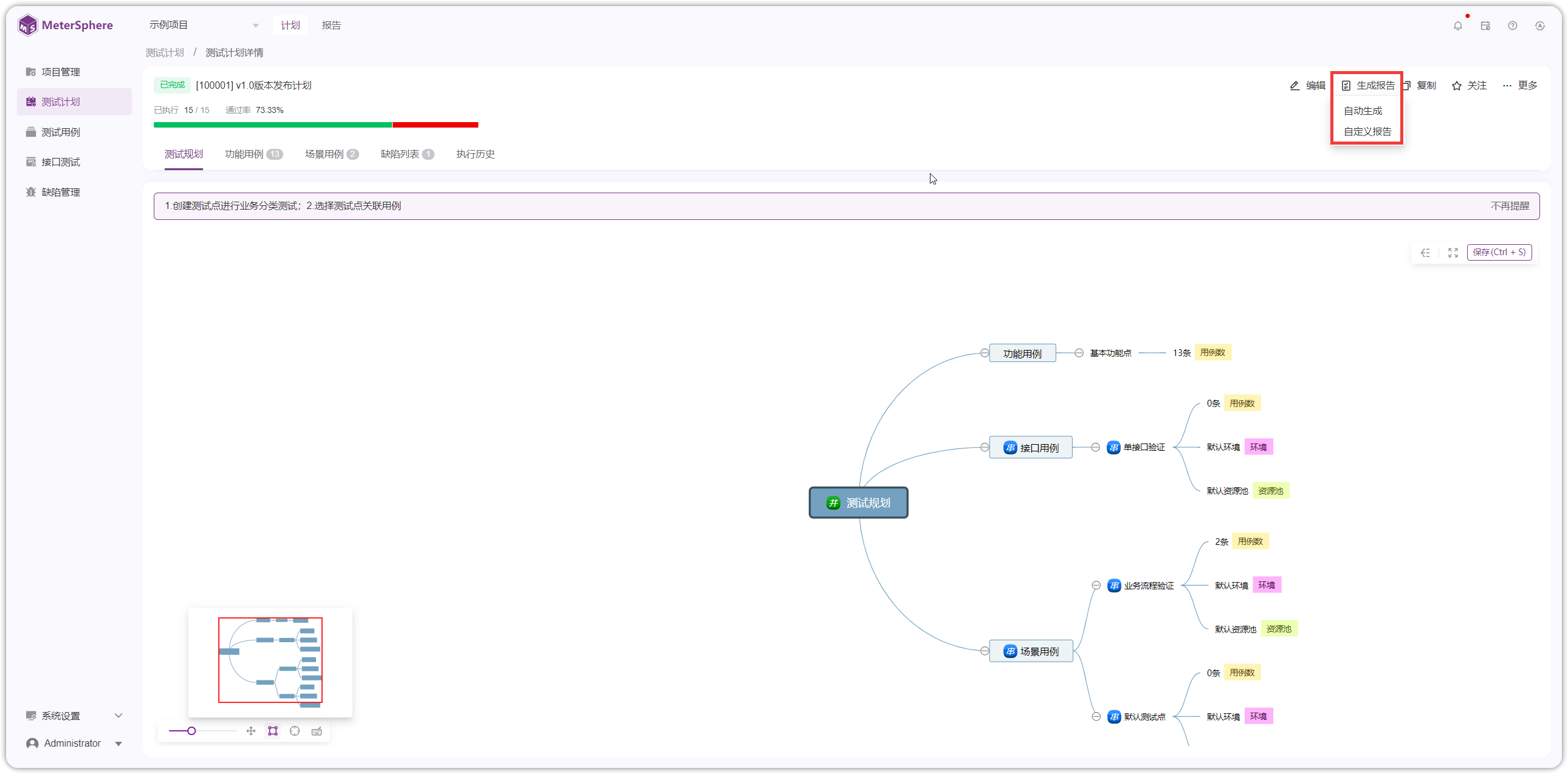1568x774 pixels.
Task: Collapse the 场景用例 node toggle
Action: point(985,651)
